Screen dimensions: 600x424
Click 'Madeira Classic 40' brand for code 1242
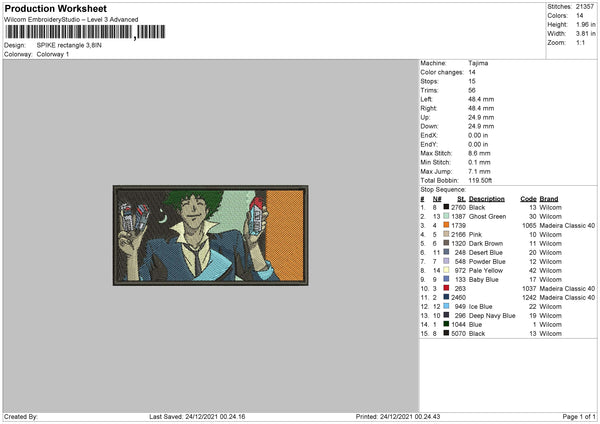click(x=567, y=297)
